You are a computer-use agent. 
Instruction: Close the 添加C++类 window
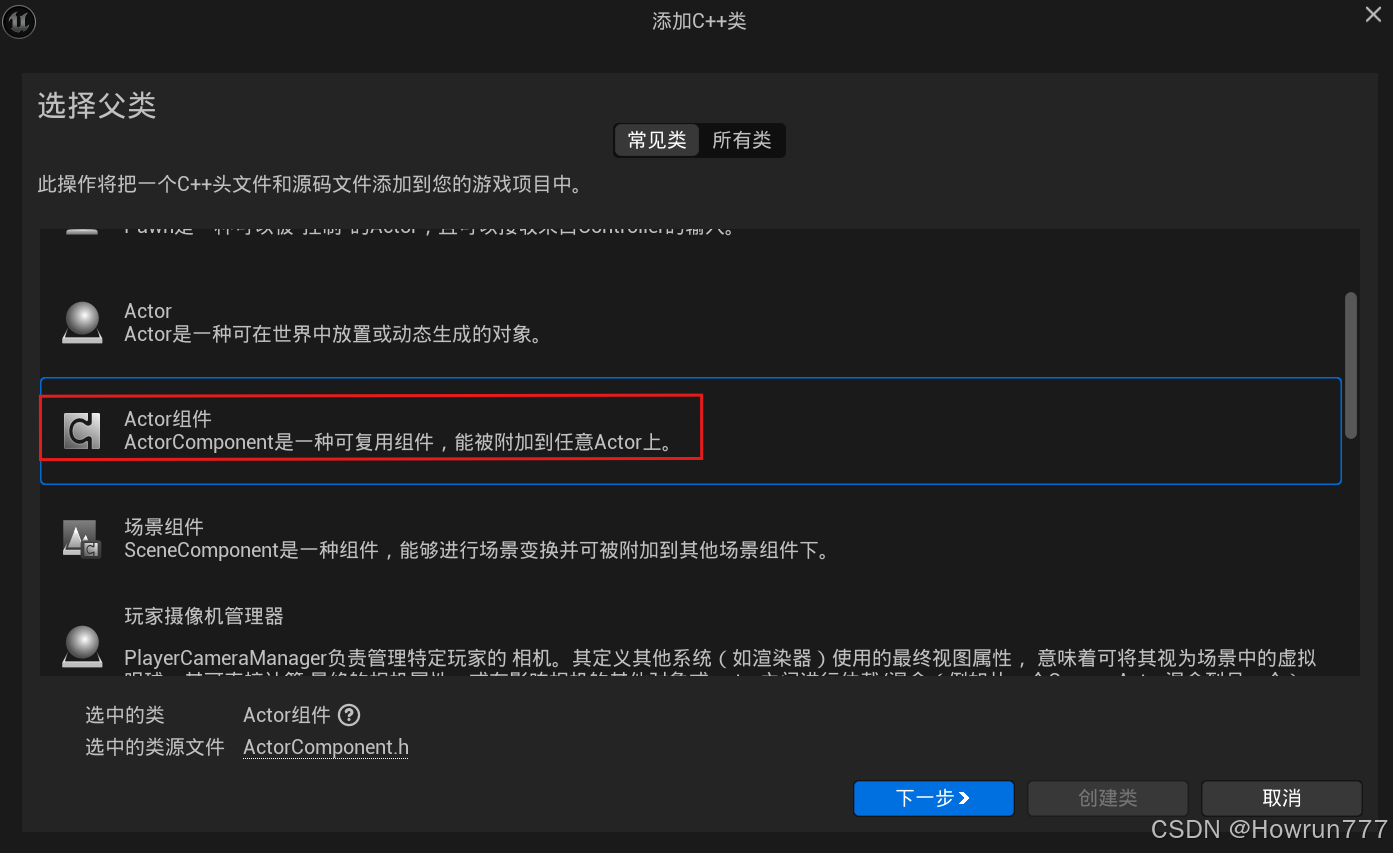point(1373,14)
